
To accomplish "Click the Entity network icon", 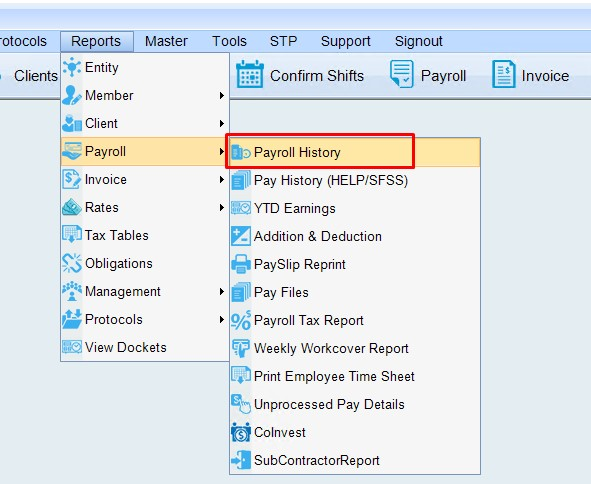I will (72, 67).
